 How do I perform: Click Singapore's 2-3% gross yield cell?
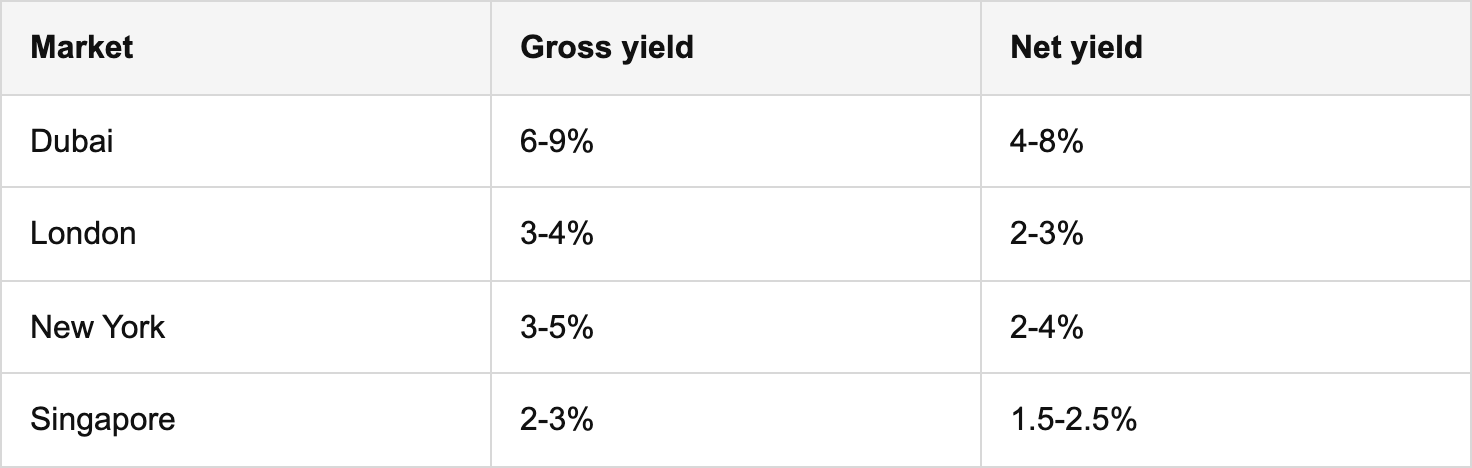557,419
